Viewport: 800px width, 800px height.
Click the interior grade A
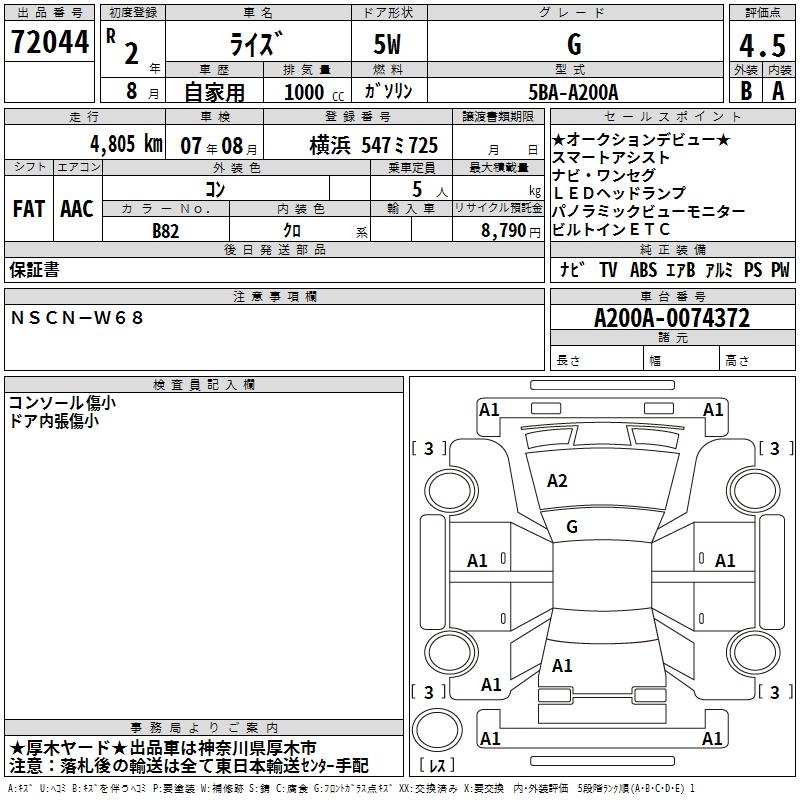click(779, 91)
